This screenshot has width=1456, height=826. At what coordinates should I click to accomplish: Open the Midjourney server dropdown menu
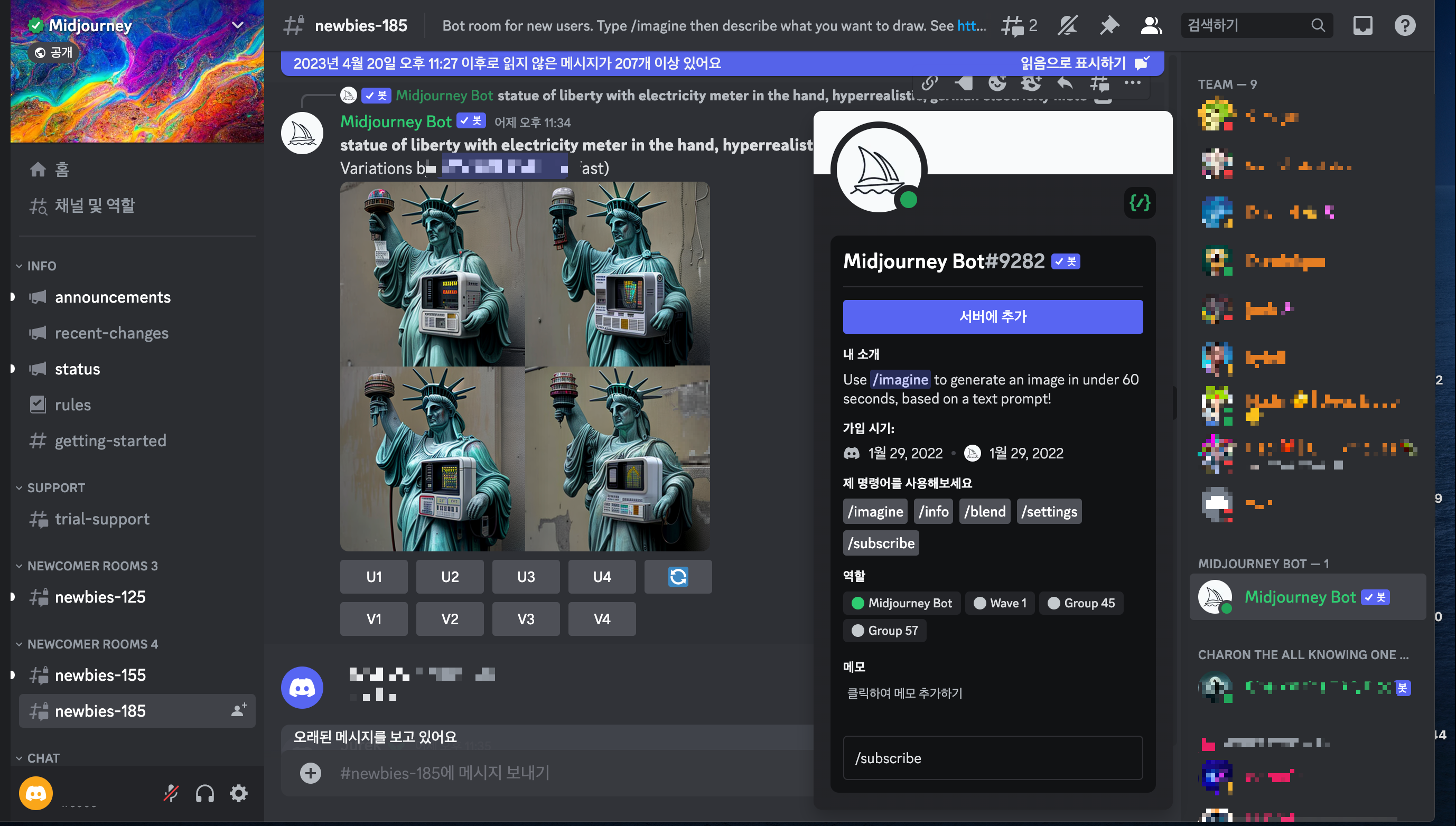pos(238,25)
